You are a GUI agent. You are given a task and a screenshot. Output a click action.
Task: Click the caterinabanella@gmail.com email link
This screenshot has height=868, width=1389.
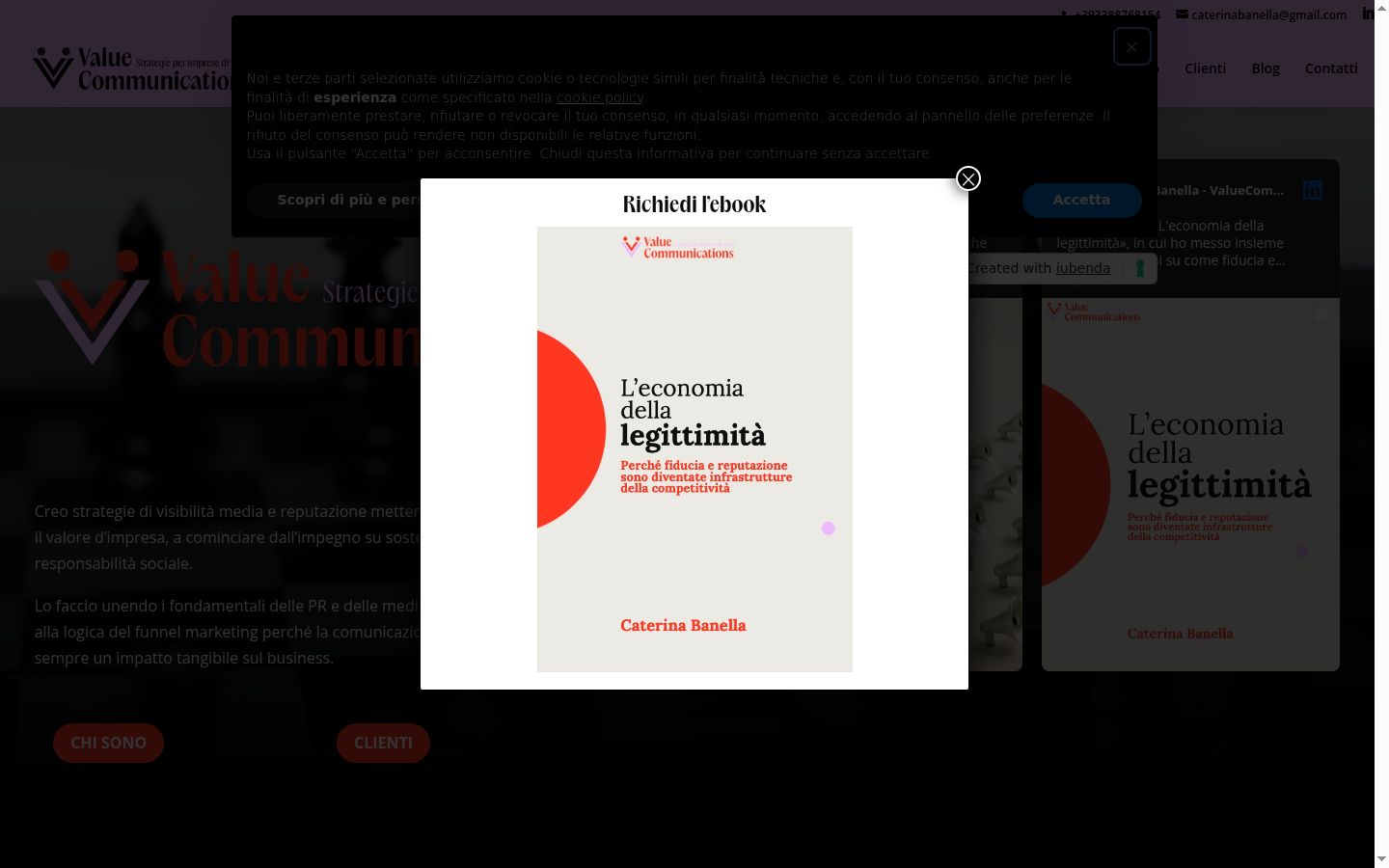point(1268,14)
